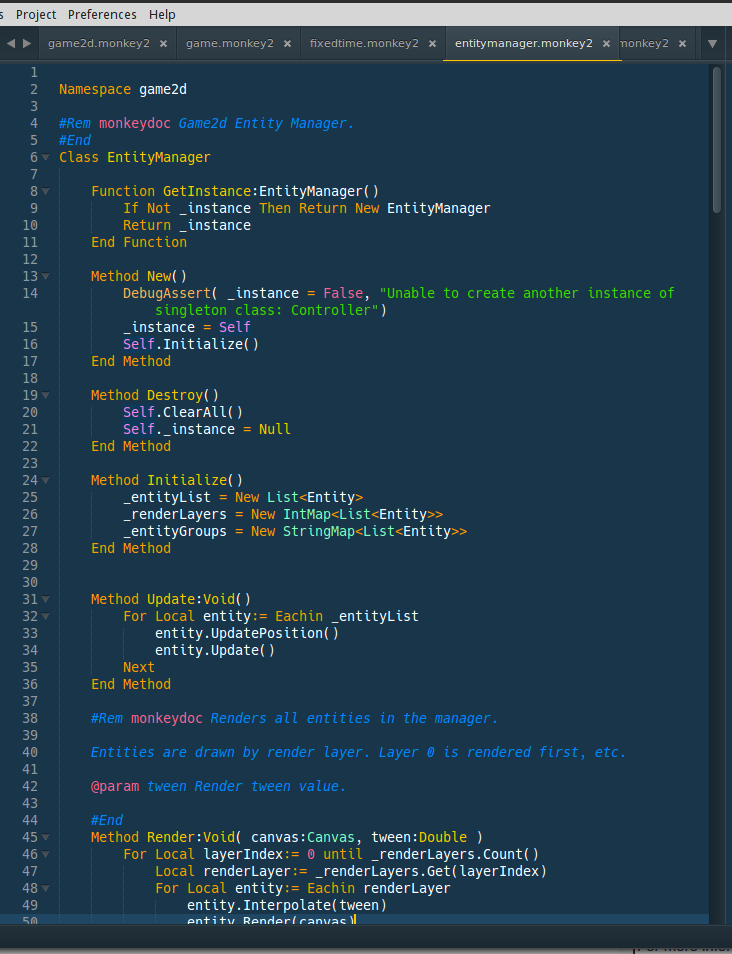Fold the GetInstance function block
Image resolution: width=732 pixels, height=954 pixels.
coord(46,192)
